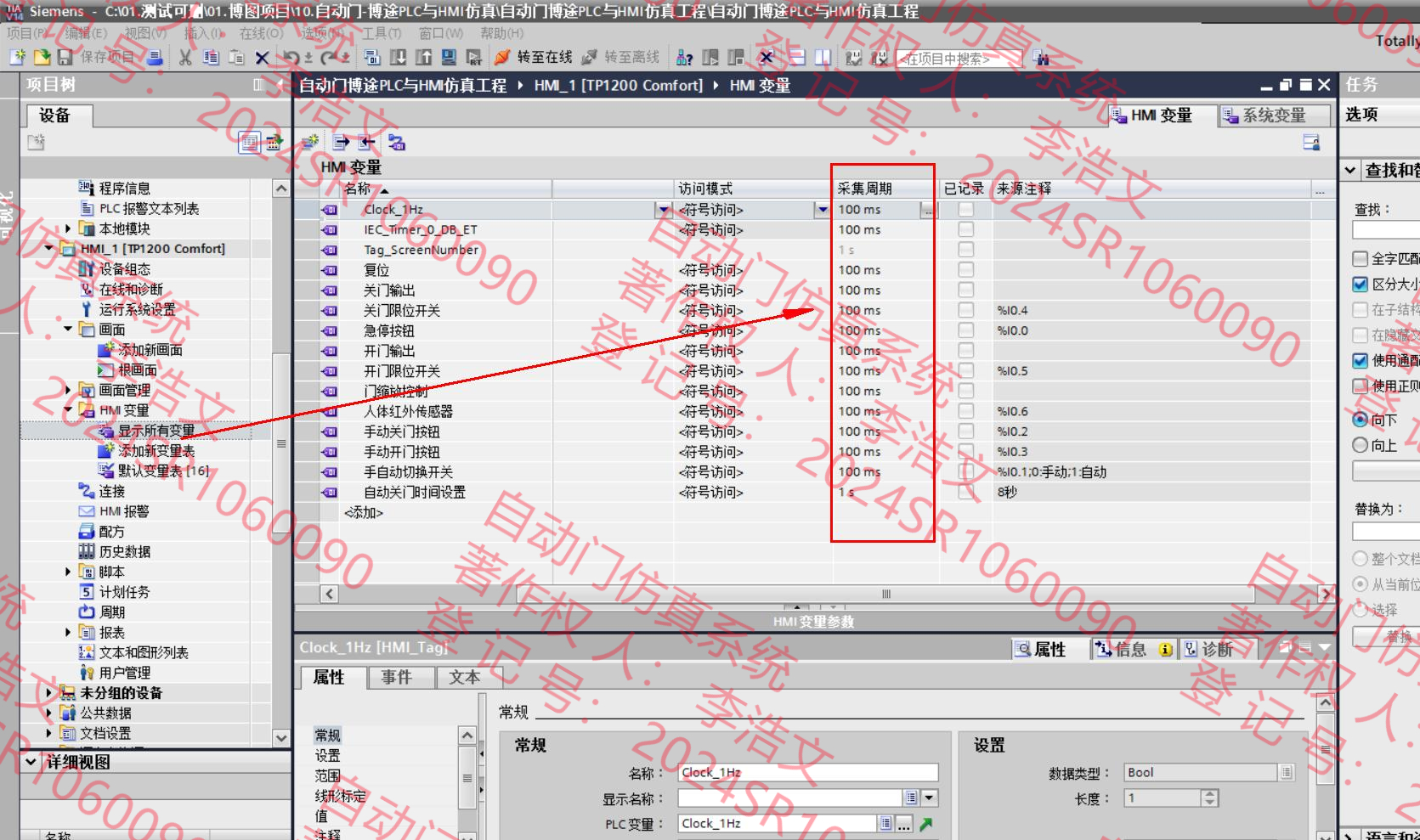Viewport: 1420px width, 840px height.
Task: Click the synchronize tags icon in tag editor
Action: (397, 142)
